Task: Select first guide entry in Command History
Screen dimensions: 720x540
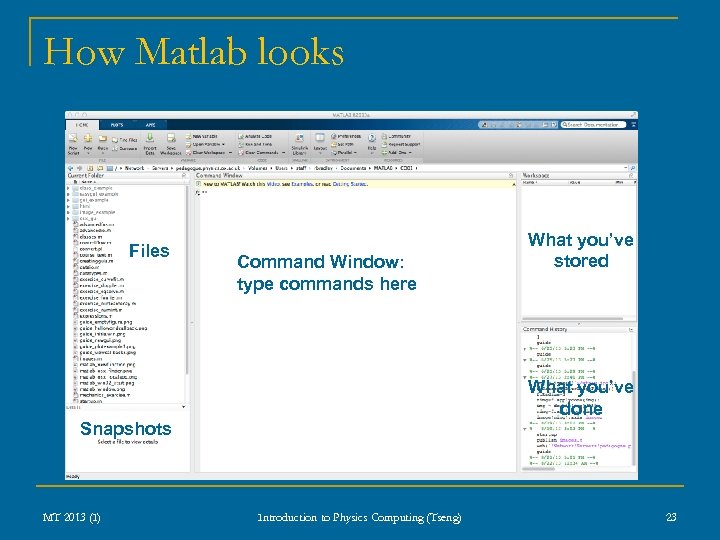Action: [544, 343]
